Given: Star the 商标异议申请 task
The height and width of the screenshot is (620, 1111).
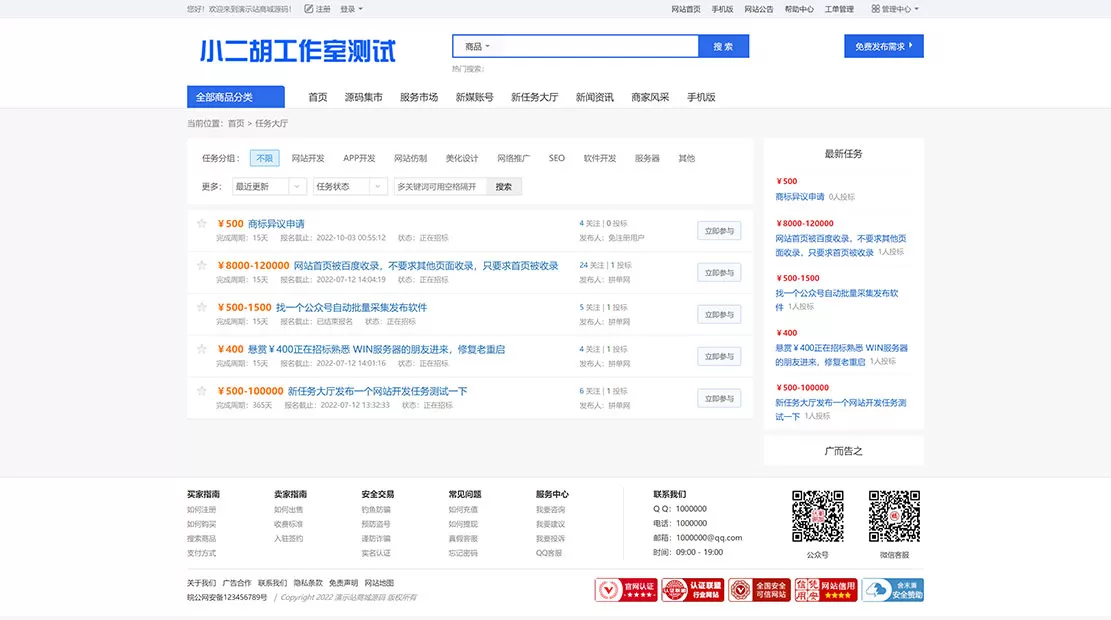Looking at the screenshot, I should pyautogui.click(x=202, y=223).
